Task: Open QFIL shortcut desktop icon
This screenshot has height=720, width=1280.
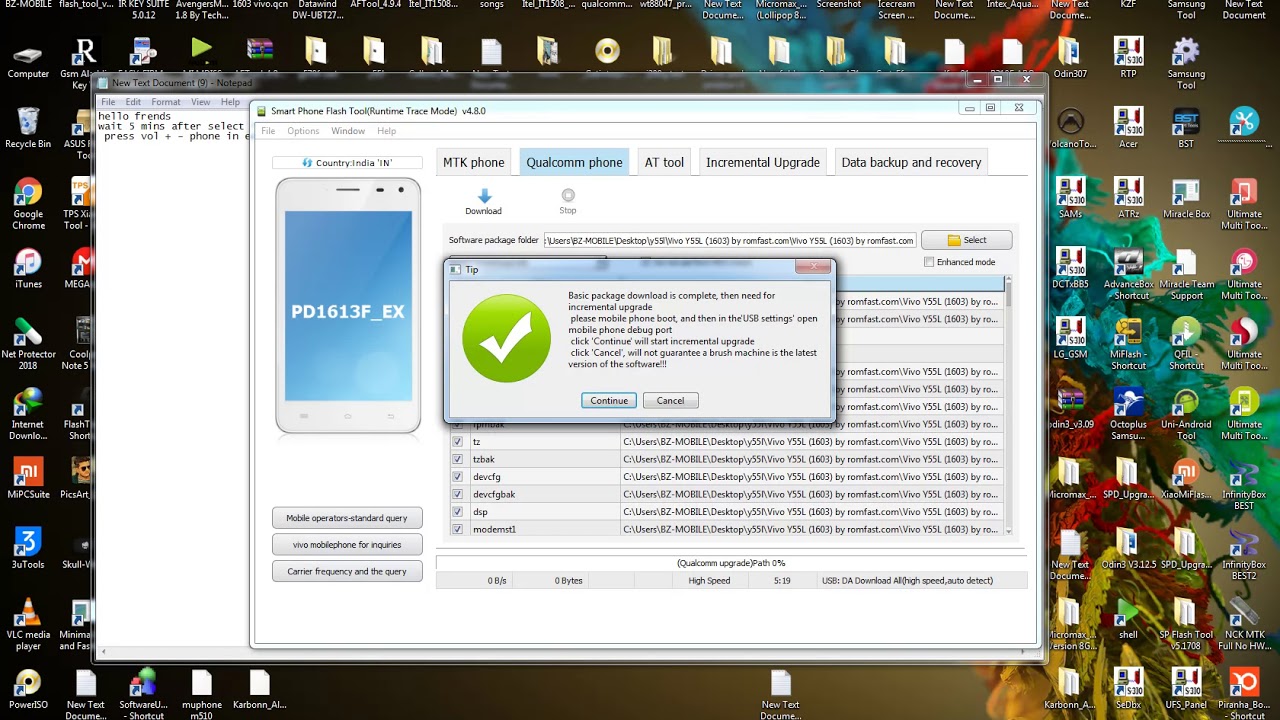Action: (x=1186, y=343)
